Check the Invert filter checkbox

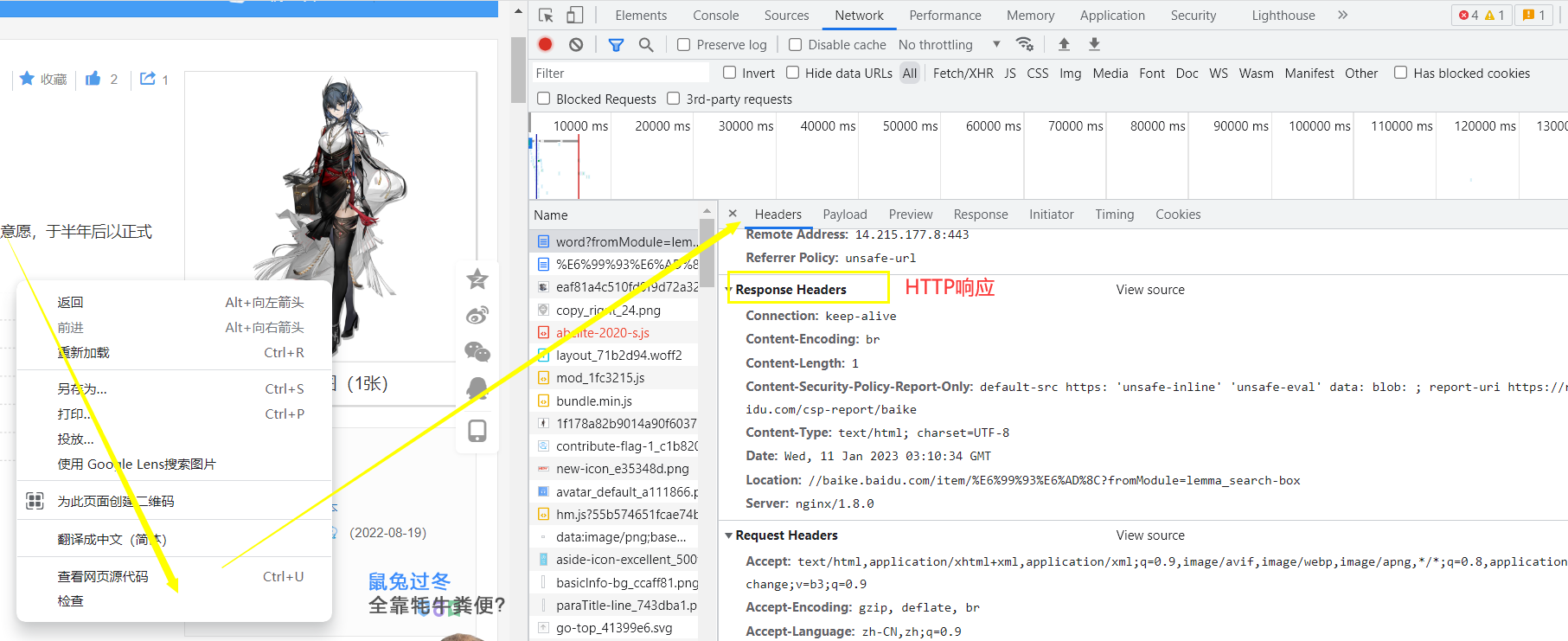click(x=729, y=73)
